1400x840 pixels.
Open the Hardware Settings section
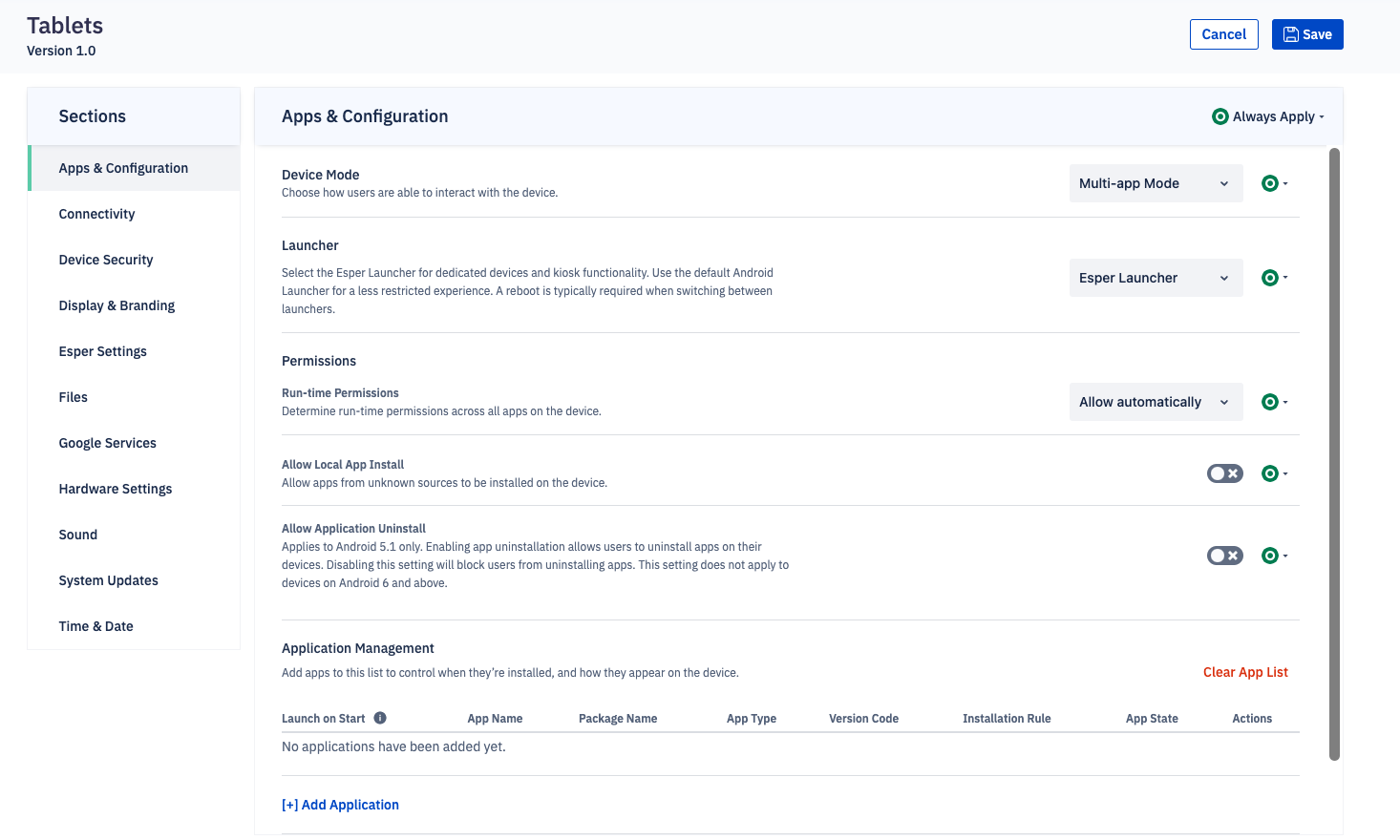pos(134,489)
